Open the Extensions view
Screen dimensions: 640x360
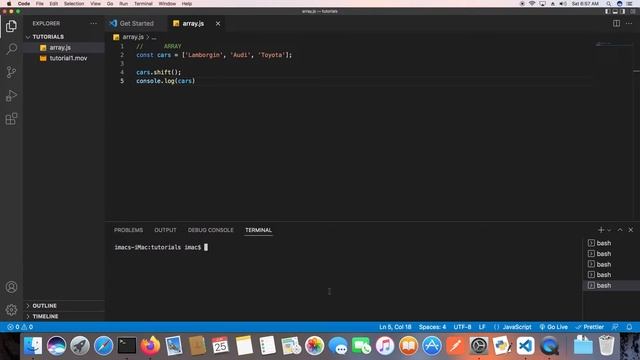[x=11, y=119]
